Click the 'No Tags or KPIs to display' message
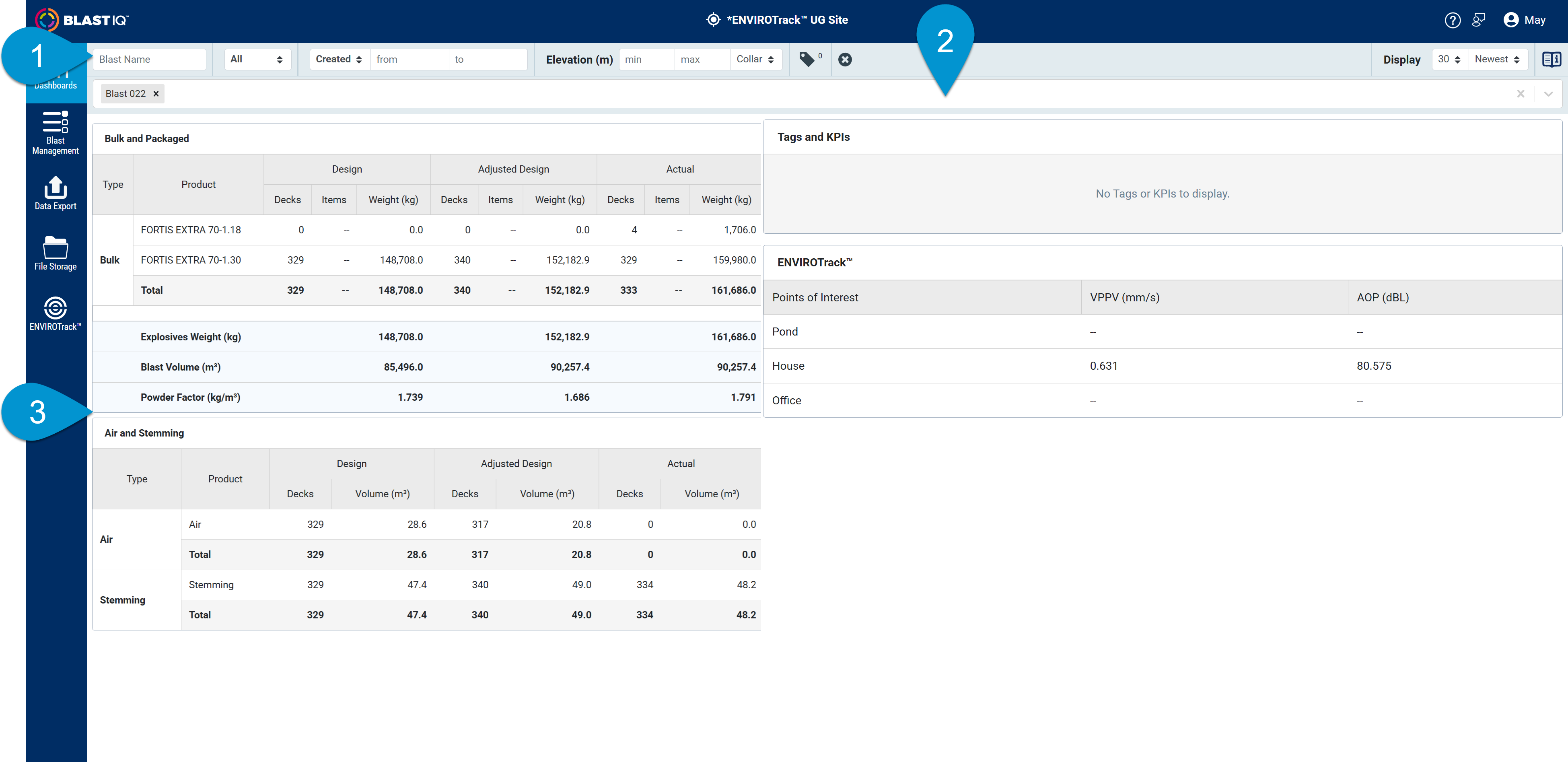The width and height of the screenshot is (1568, 762). [x=1162, y=194]
